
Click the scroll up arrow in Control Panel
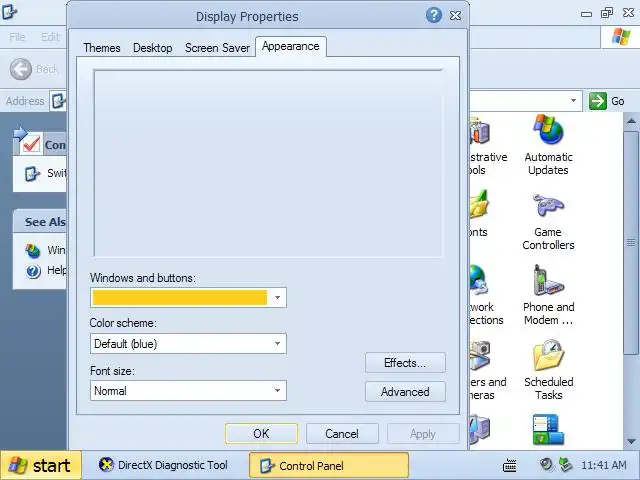631,121
